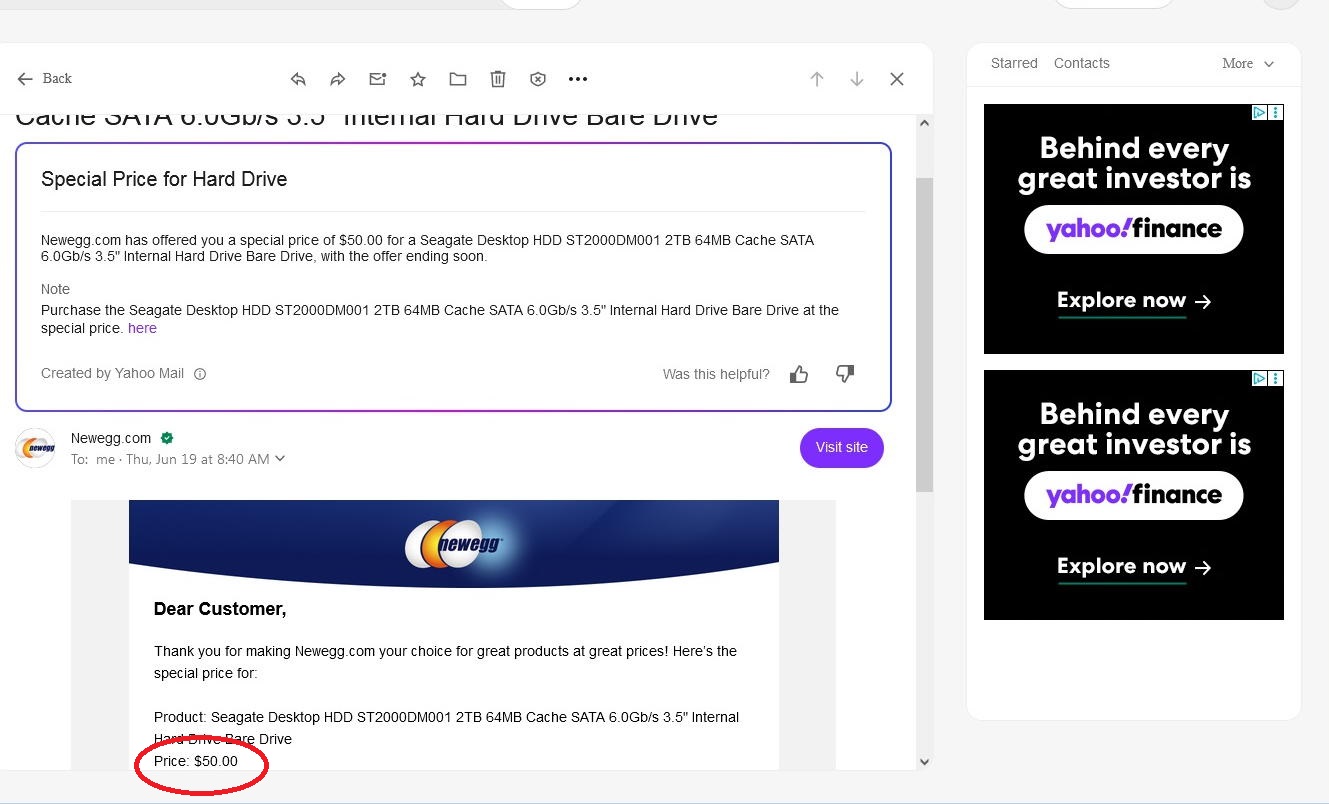Open Newegg sender avatar

click(x=35, y=447)
